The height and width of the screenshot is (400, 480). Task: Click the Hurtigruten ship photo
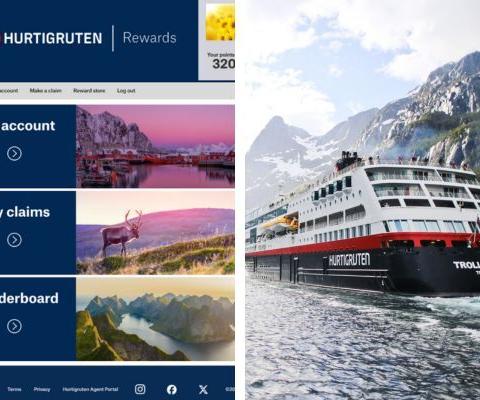tap(363, 200)
